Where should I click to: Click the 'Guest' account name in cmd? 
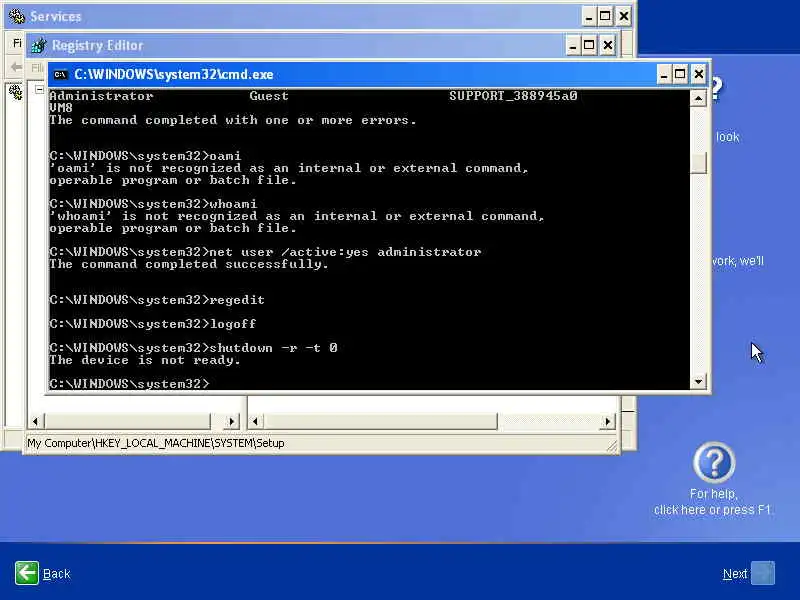pyautogui.click(x=269, y=96)
